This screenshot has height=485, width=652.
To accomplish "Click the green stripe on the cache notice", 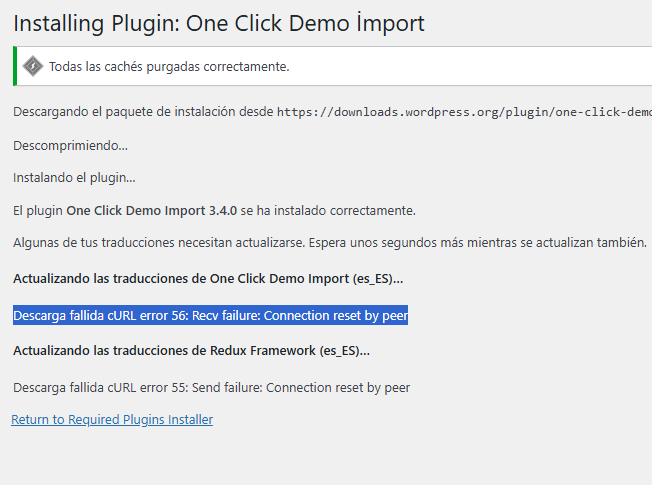I will click(15, 66).
